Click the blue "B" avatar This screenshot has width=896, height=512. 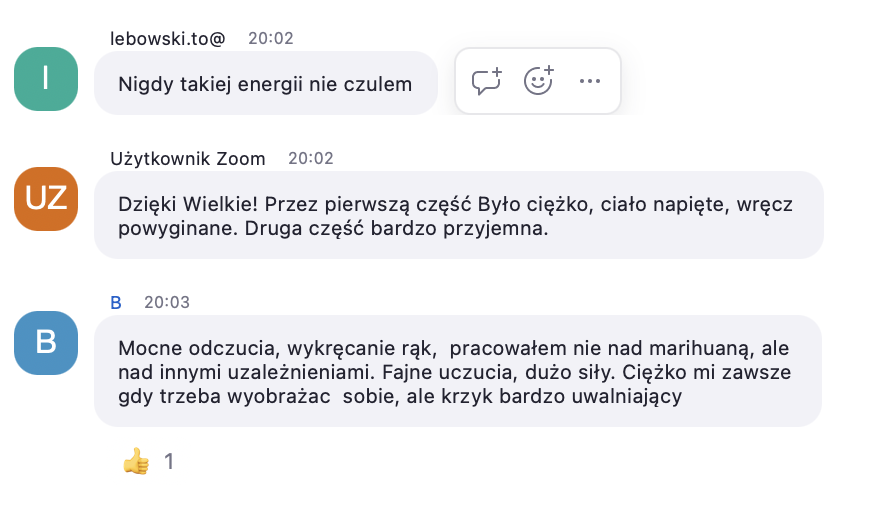click(x=46, y=343)
